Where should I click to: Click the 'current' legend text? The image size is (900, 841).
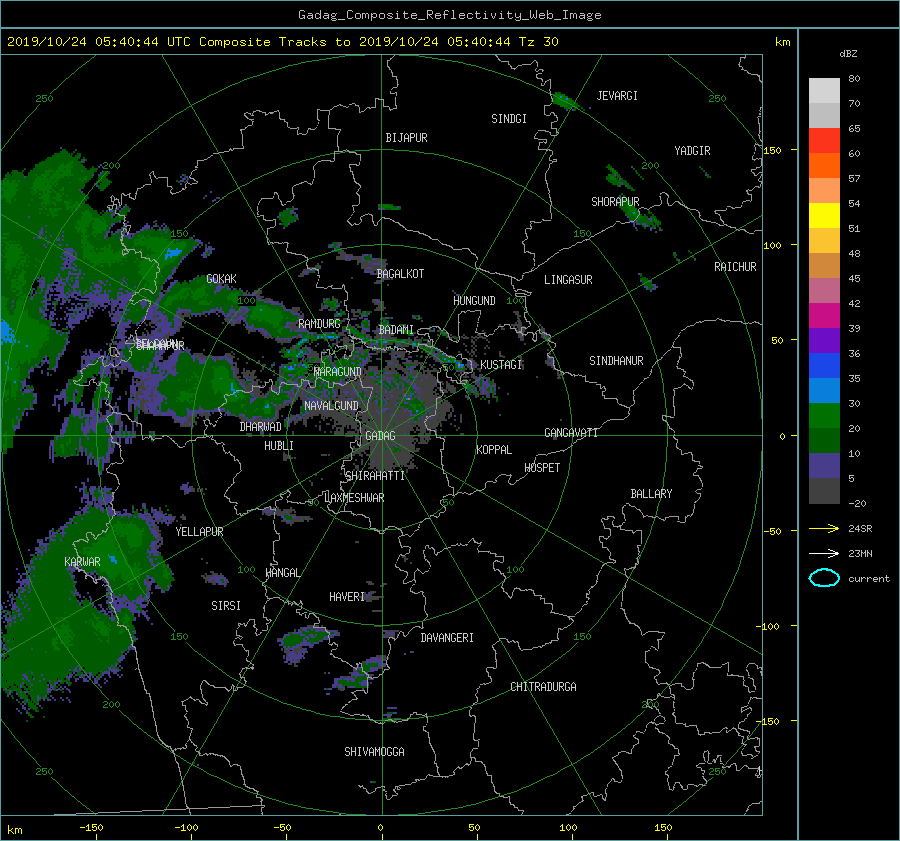(x=869, y=579)
